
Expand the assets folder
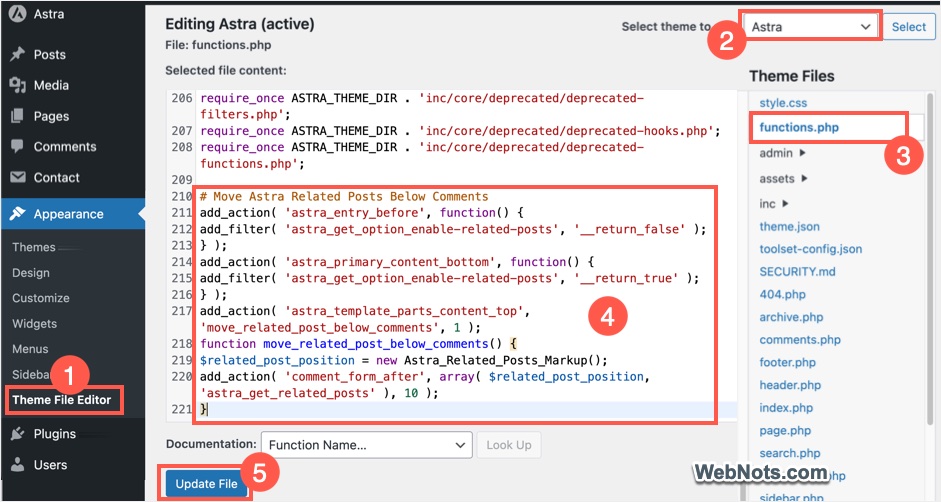point(783,178)
